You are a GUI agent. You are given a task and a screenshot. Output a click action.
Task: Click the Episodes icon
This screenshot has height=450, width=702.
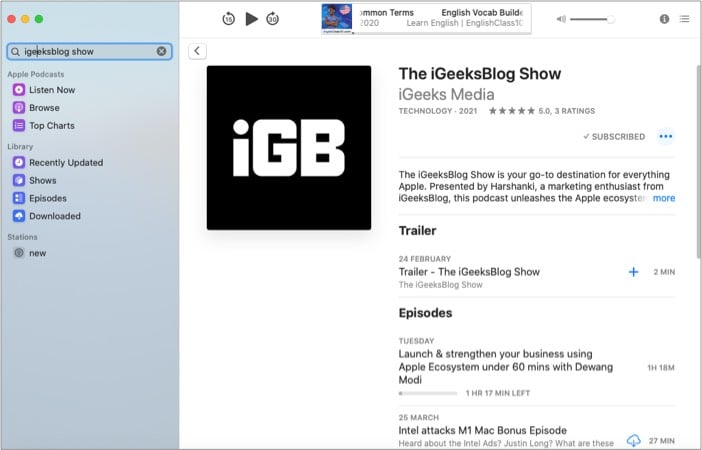(x=19, y=198)
